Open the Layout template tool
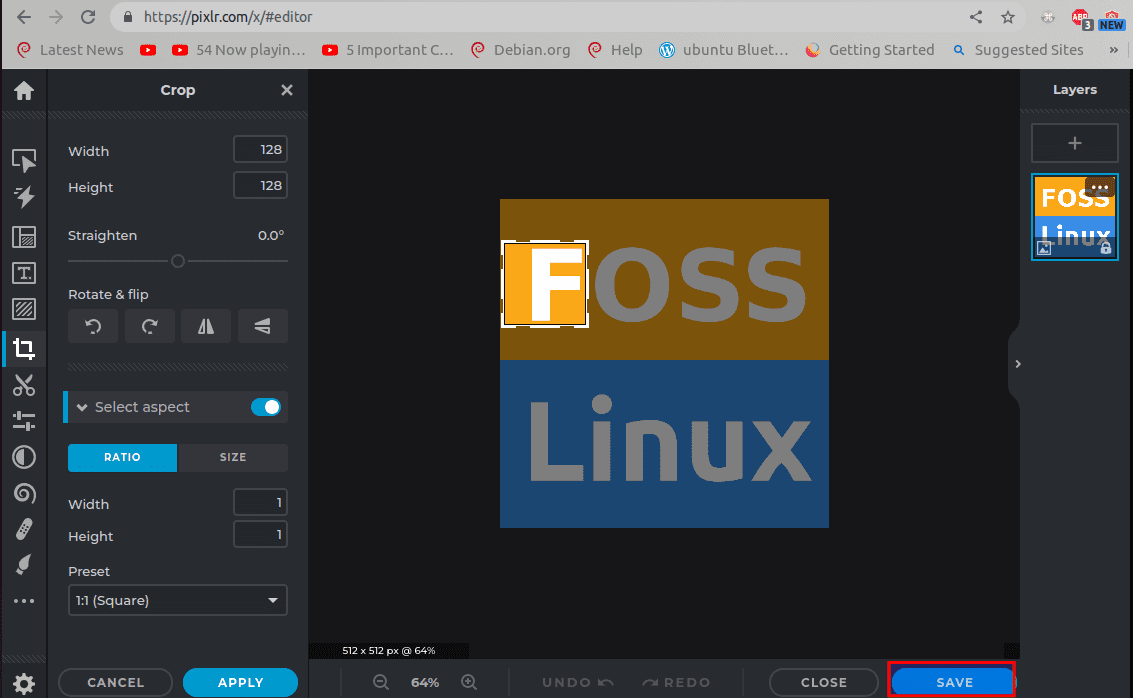Viewport: 1133px width, 698px height. coord(24,237)
